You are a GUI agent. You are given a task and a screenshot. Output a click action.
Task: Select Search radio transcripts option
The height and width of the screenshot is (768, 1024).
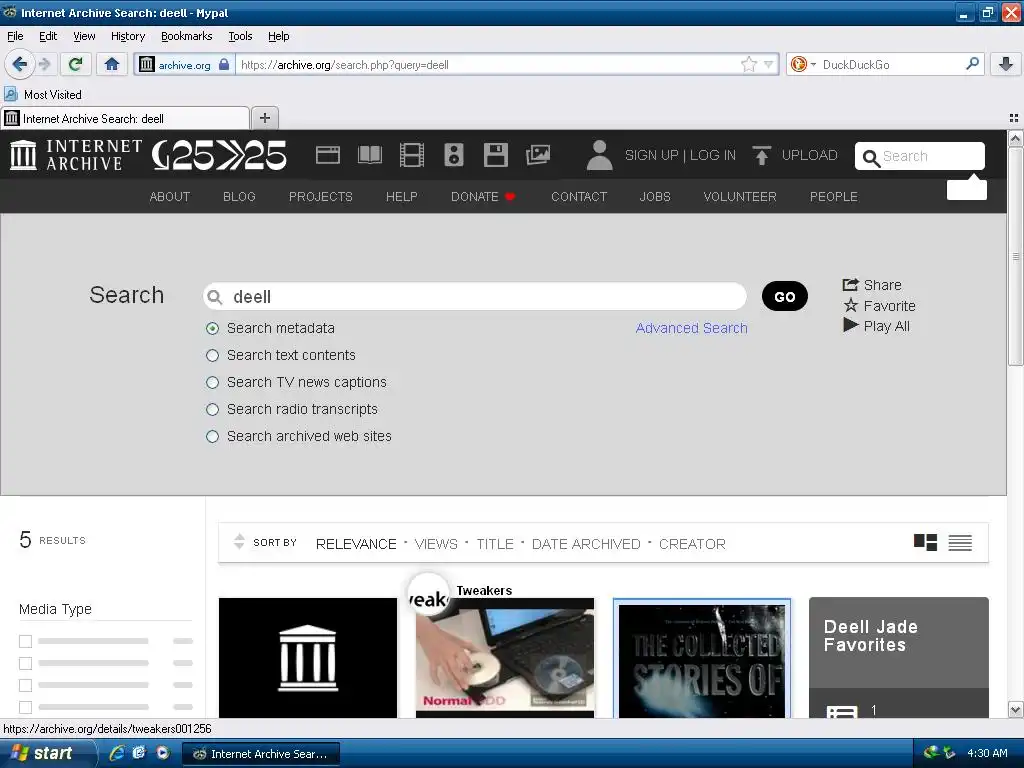pos(212,409)
